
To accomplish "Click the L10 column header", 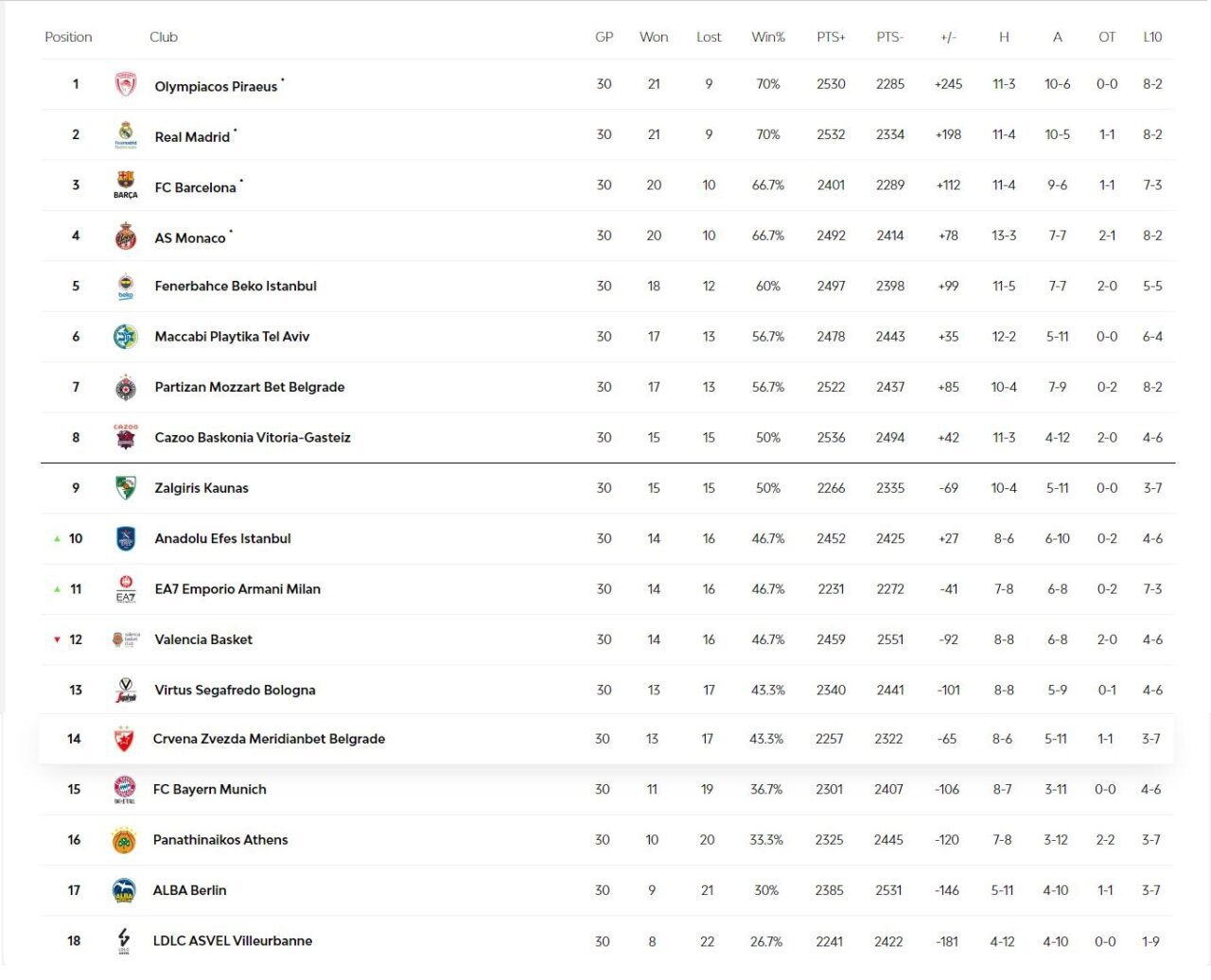I will coord(1152,37).
